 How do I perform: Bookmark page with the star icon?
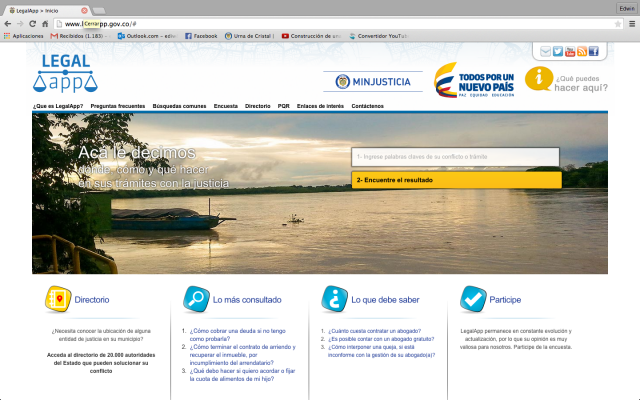(618, 24)
